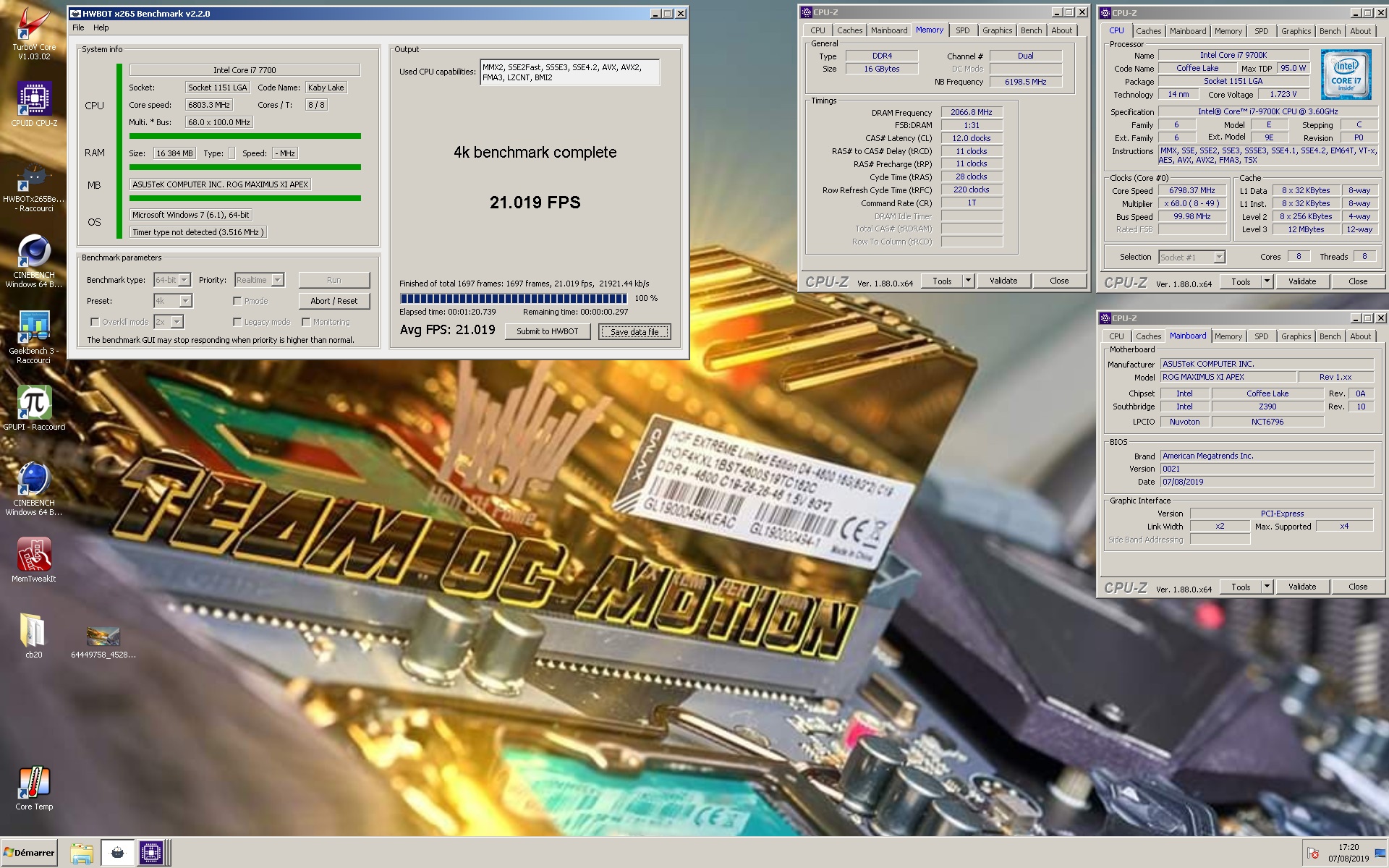The width and height of the screenshot is (1389, 868).
Task: Open Help menu in HWBOT x265
Action: tap(101, 27)
